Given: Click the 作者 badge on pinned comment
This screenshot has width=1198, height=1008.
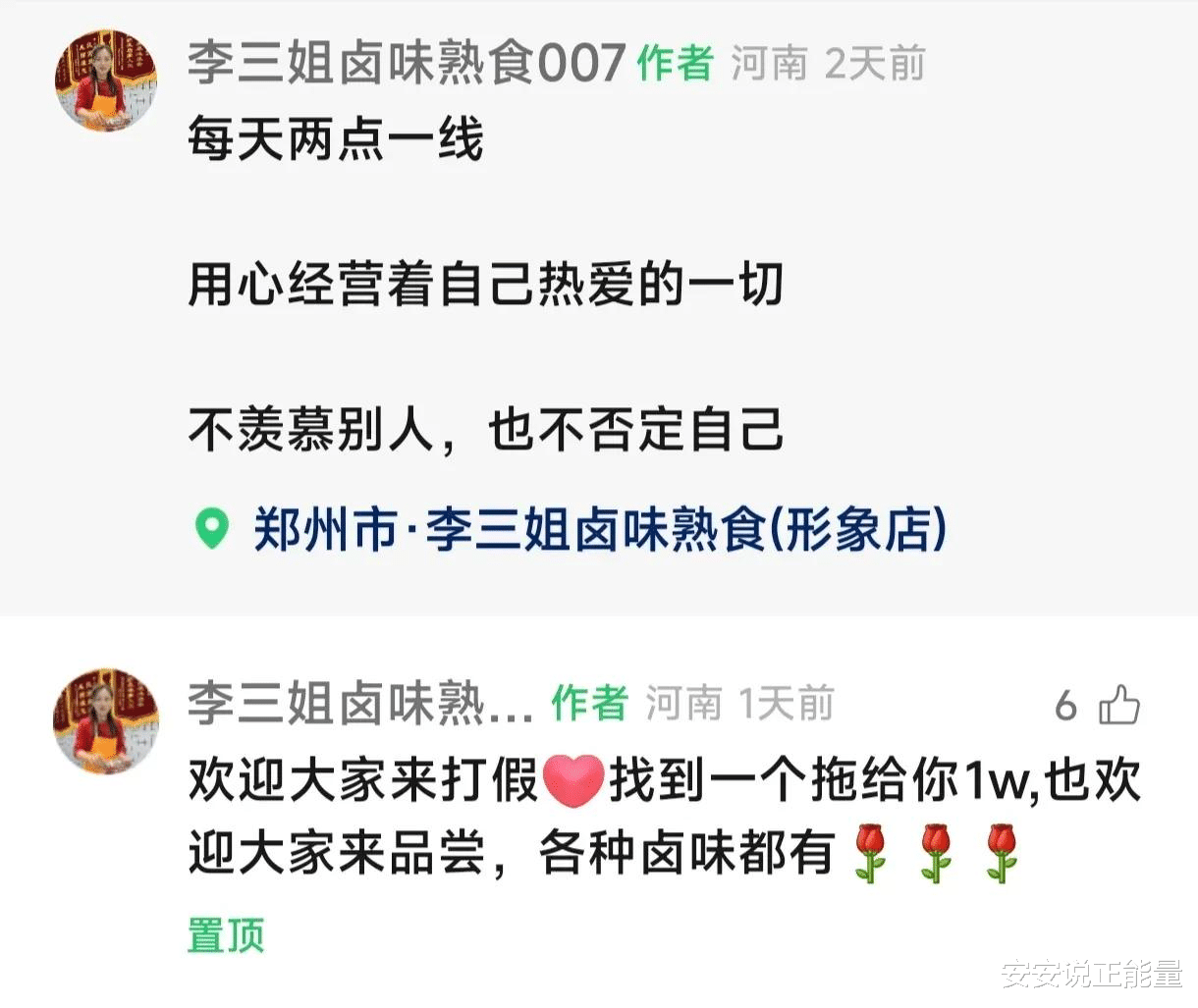Looking at the screenshot, I should (x=589, y=704).
